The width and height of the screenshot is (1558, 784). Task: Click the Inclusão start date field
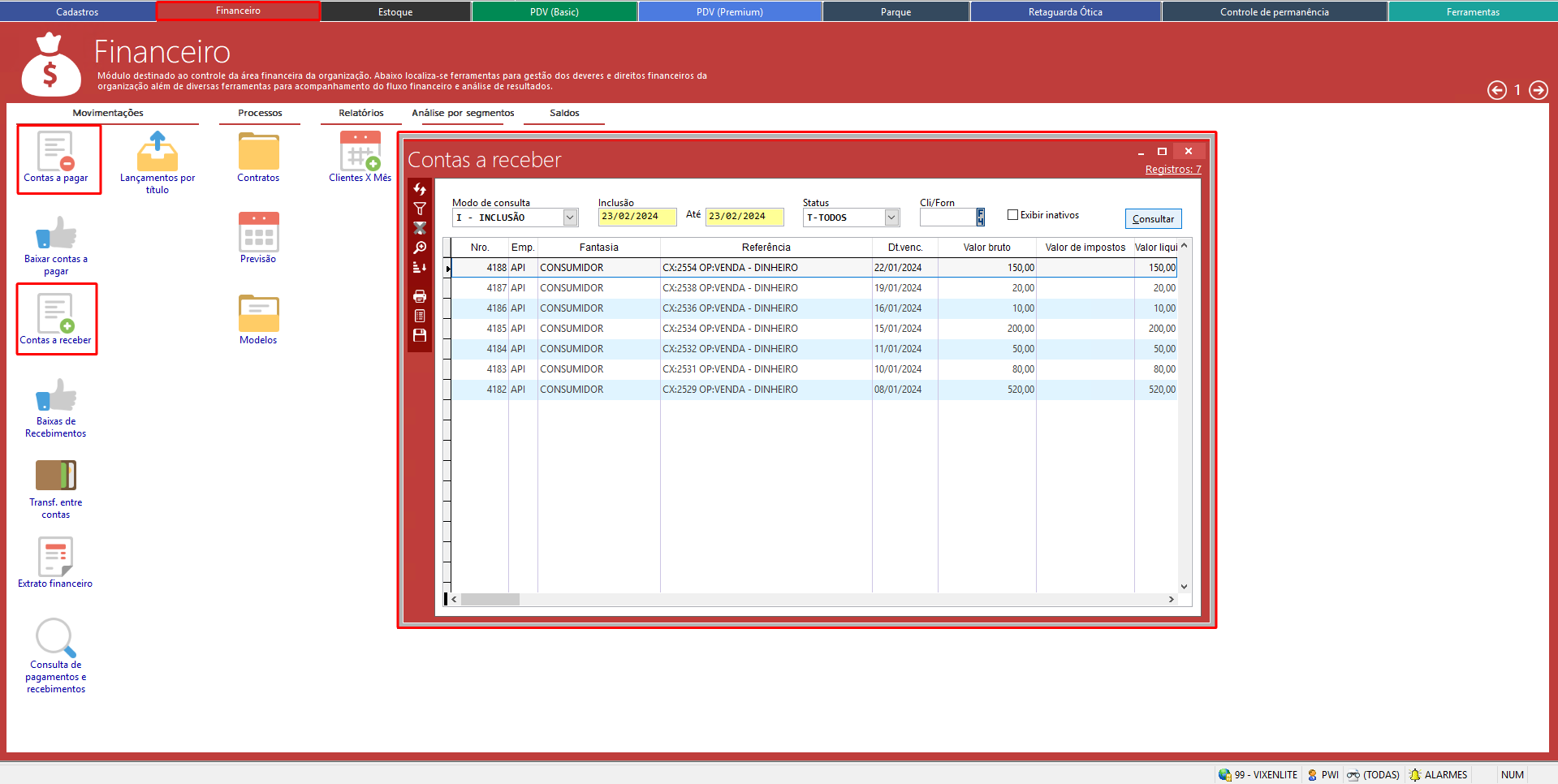point(637,217)
